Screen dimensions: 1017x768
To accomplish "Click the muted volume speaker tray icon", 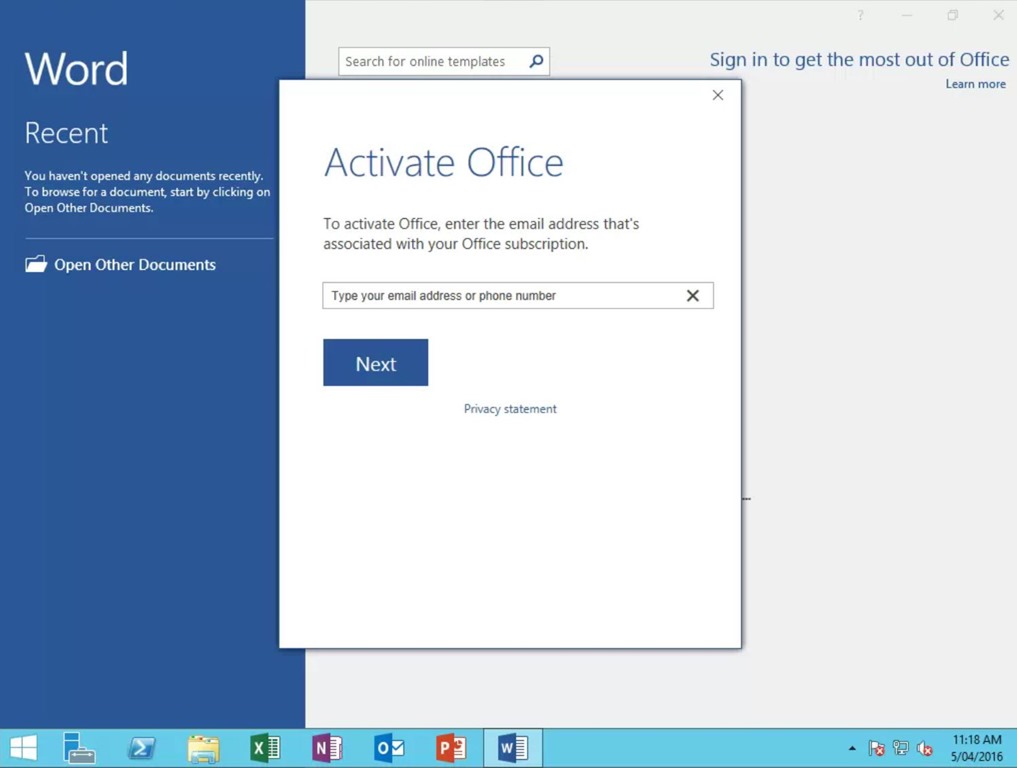I will click(923, 747).
